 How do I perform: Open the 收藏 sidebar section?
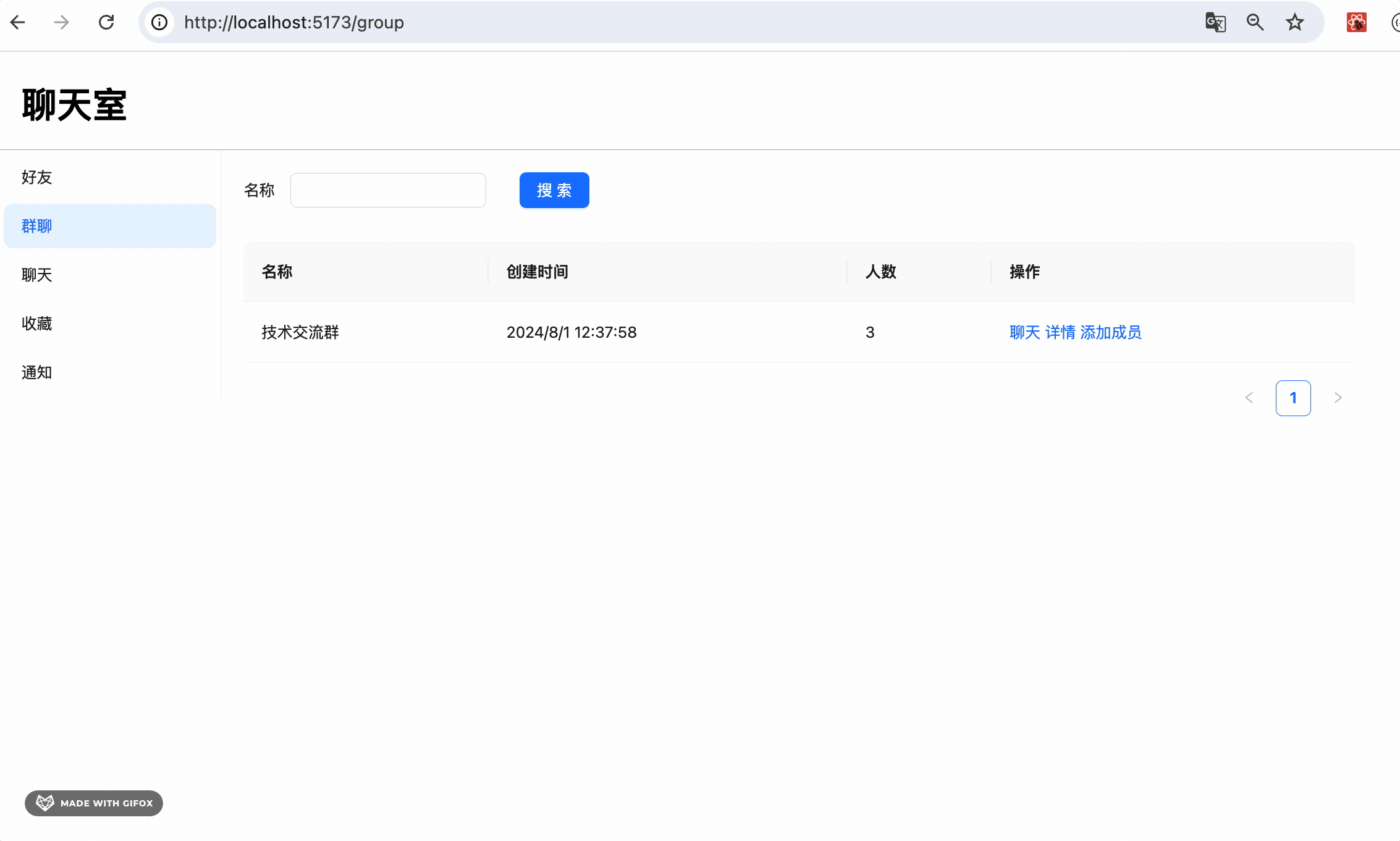(x=37, y=324)
